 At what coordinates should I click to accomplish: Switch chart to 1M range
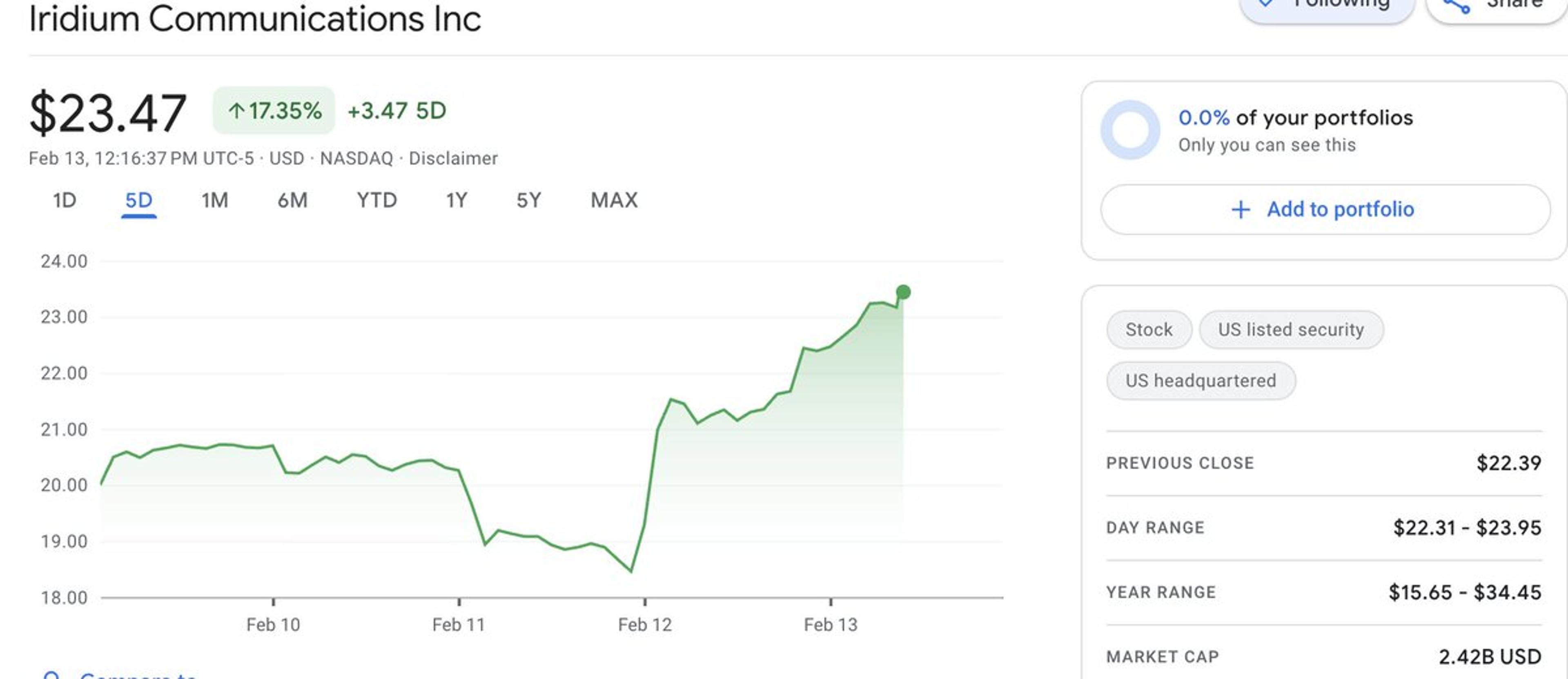click(215, 200)
